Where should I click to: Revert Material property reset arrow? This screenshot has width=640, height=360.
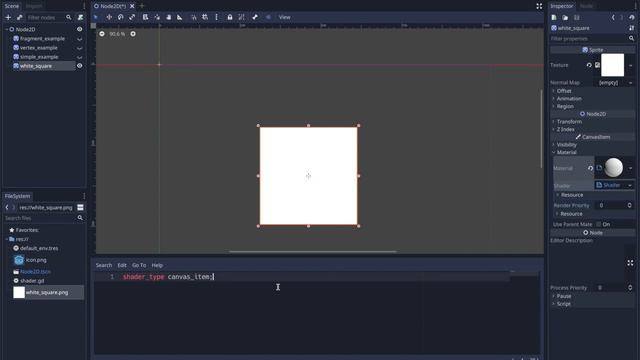tap(590, 168)
